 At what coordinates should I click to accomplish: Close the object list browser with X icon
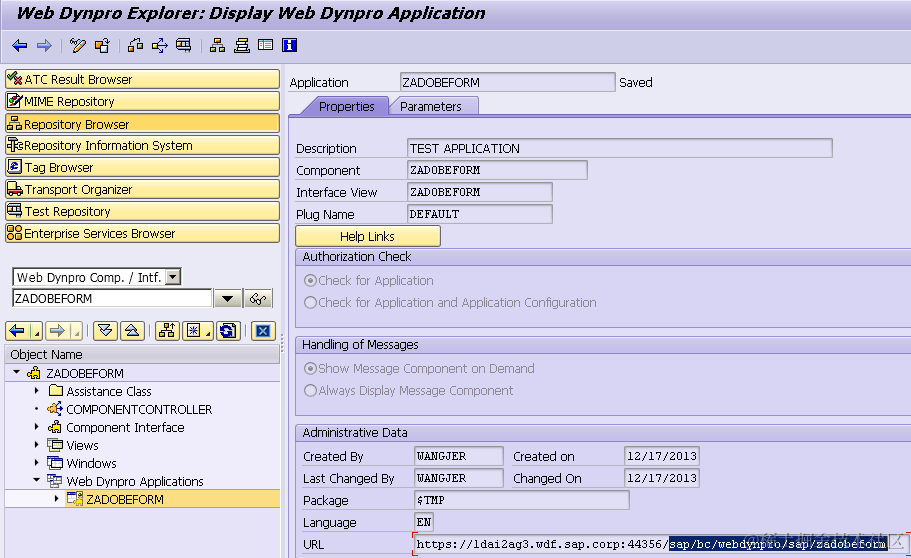pyautogui.click(x=263, y=331)
